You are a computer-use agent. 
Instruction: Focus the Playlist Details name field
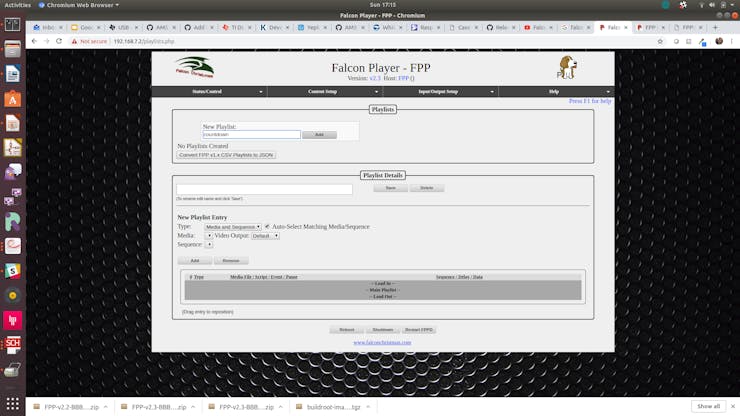pyautogui.click(x=264, y=189)
